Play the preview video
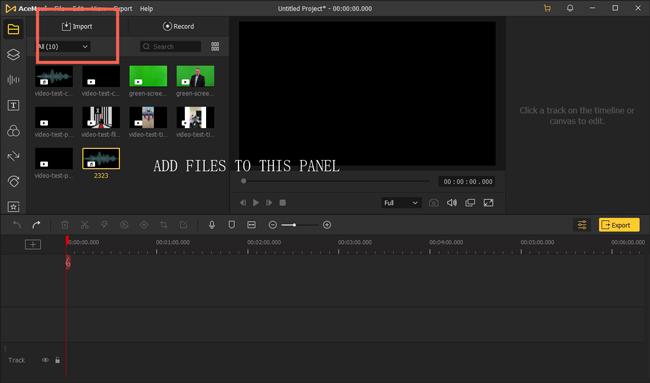Viewport: 650px width, 383px height. tap(256, 203)
